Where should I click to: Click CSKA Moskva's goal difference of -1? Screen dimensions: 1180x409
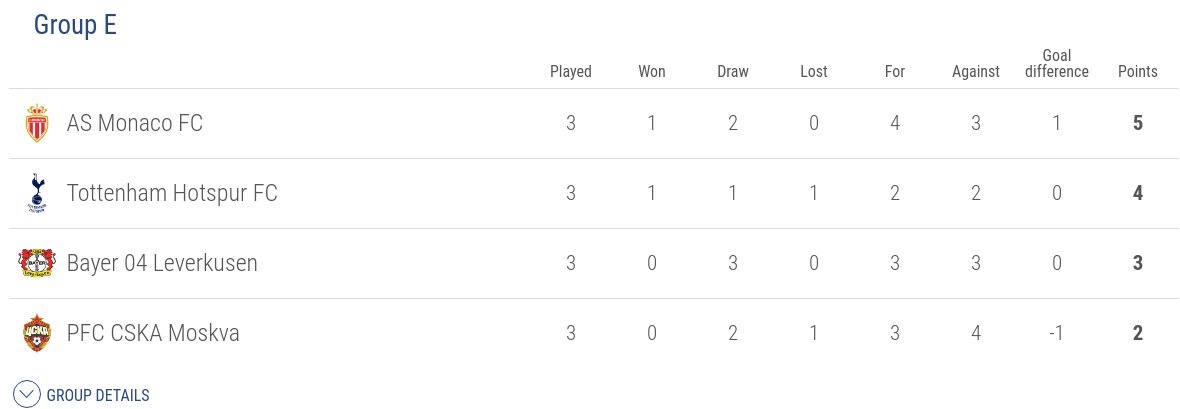(x=1057, y=333)
